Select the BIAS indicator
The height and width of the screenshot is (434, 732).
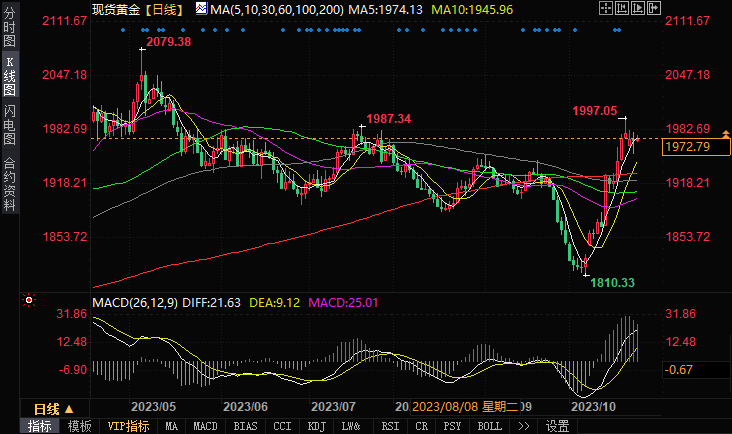tap(245, 426)
